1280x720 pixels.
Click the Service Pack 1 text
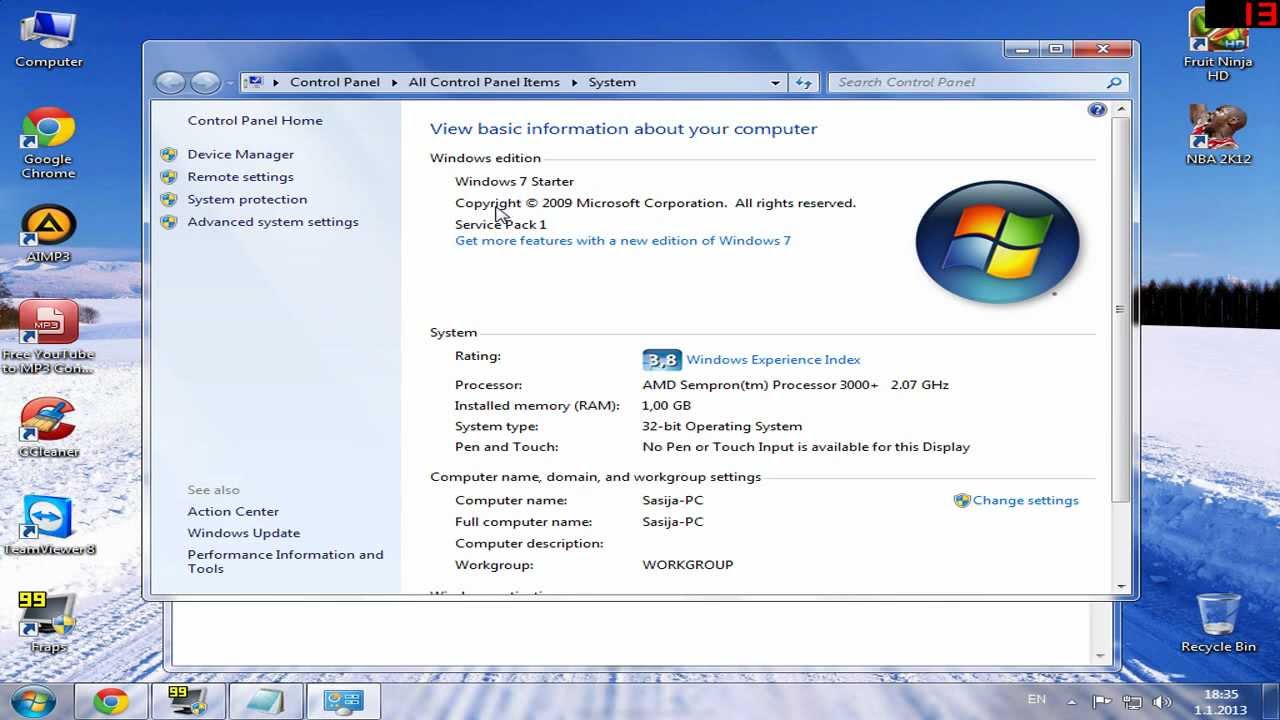pos(501,225)
